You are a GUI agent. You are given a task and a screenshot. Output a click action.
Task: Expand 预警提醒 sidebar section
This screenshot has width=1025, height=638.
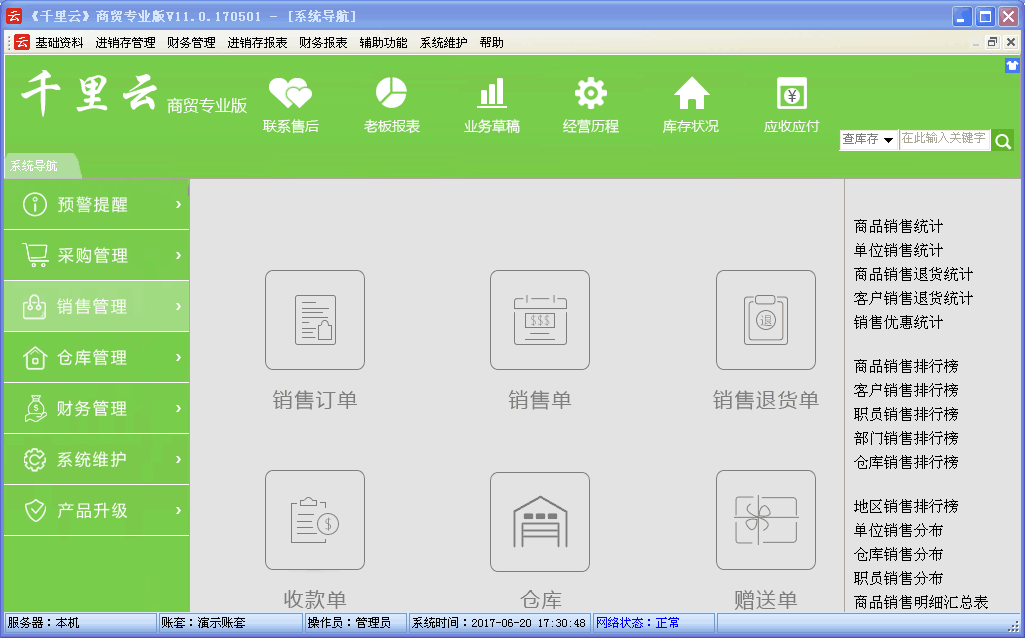96,205
